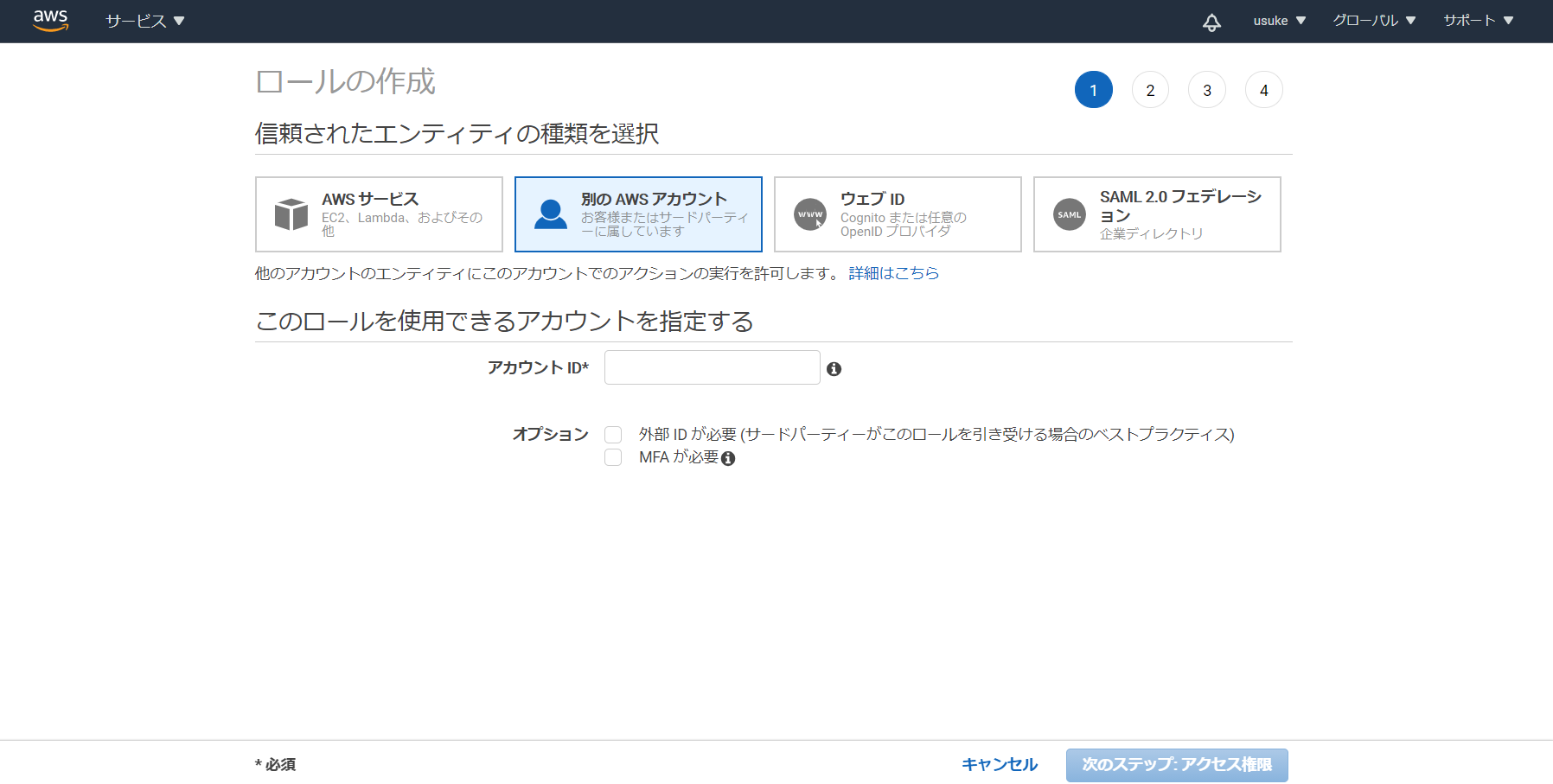Click the アカウント ID* field label
Screen dimensions: 1553x784
(538, 368)
